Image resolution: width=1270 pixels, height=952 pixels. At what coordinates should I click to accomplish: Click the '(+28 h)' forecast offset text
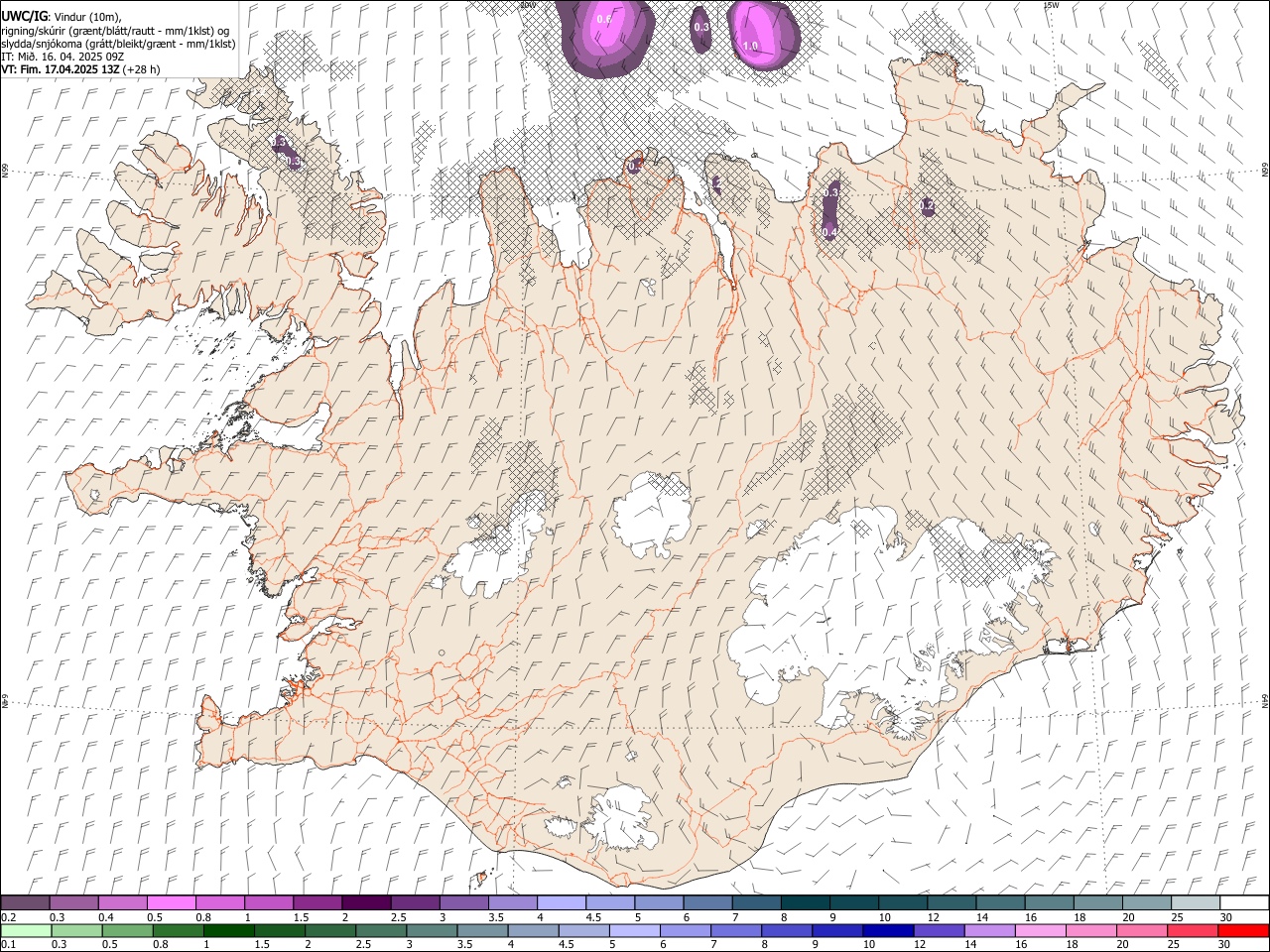point(142,69)
